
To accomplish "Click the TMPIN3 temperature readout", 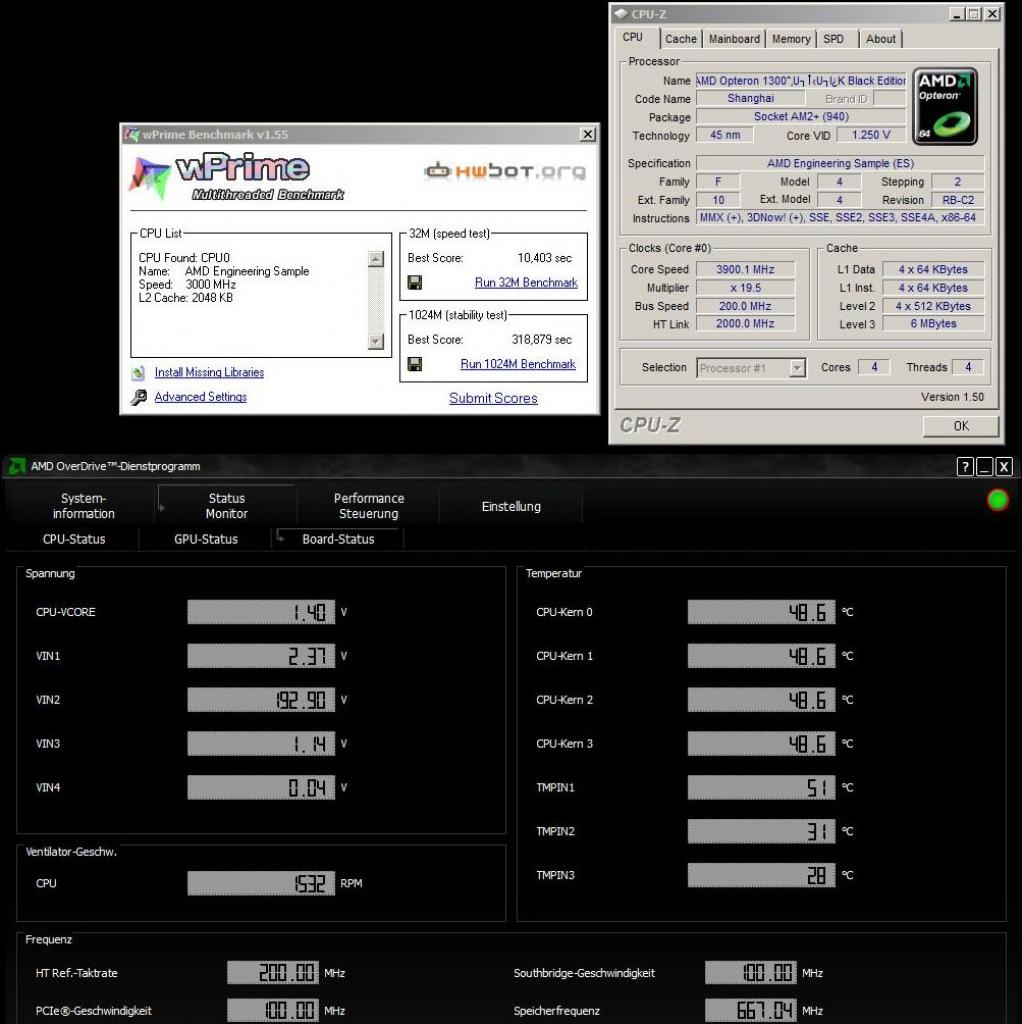I will click(x=761, y=875).
